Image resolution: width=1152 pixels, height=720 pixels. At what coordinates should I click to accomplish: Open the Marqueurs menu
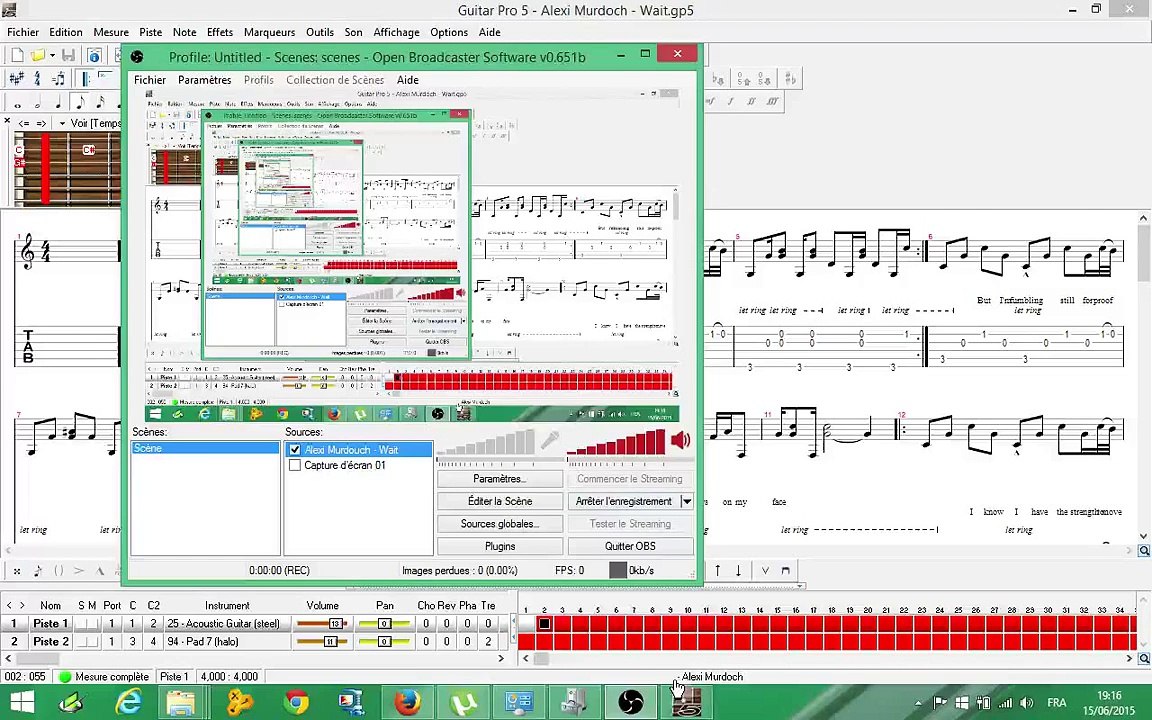(269, 32)
